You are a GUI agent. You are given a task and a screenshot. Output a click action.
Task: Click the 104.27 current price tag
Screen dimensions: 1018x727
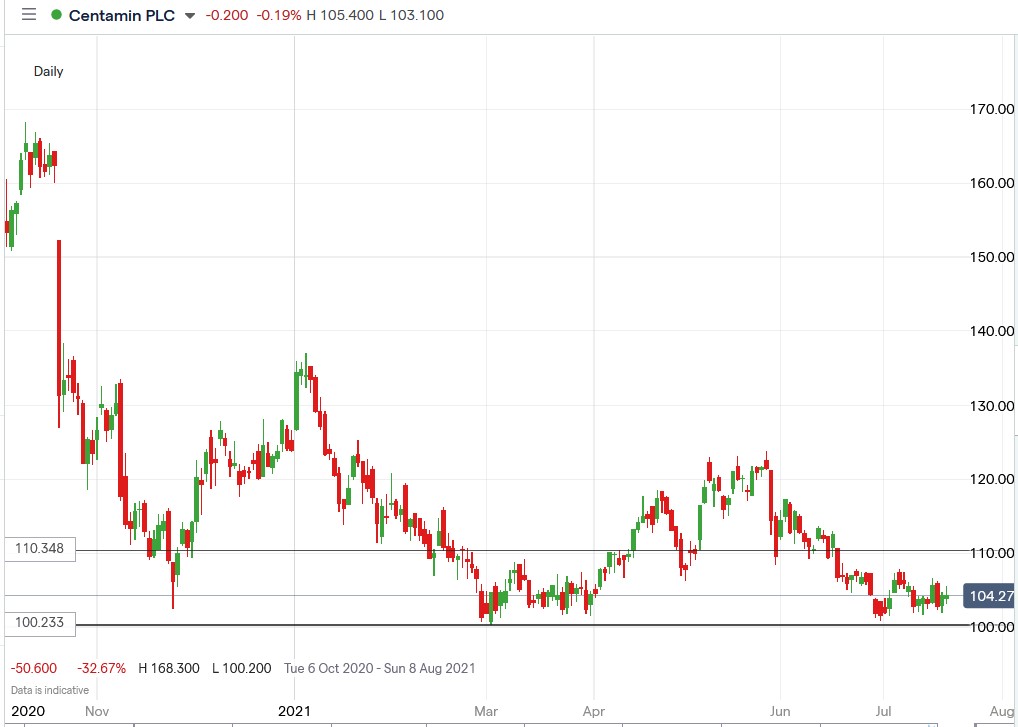[989, 593]
